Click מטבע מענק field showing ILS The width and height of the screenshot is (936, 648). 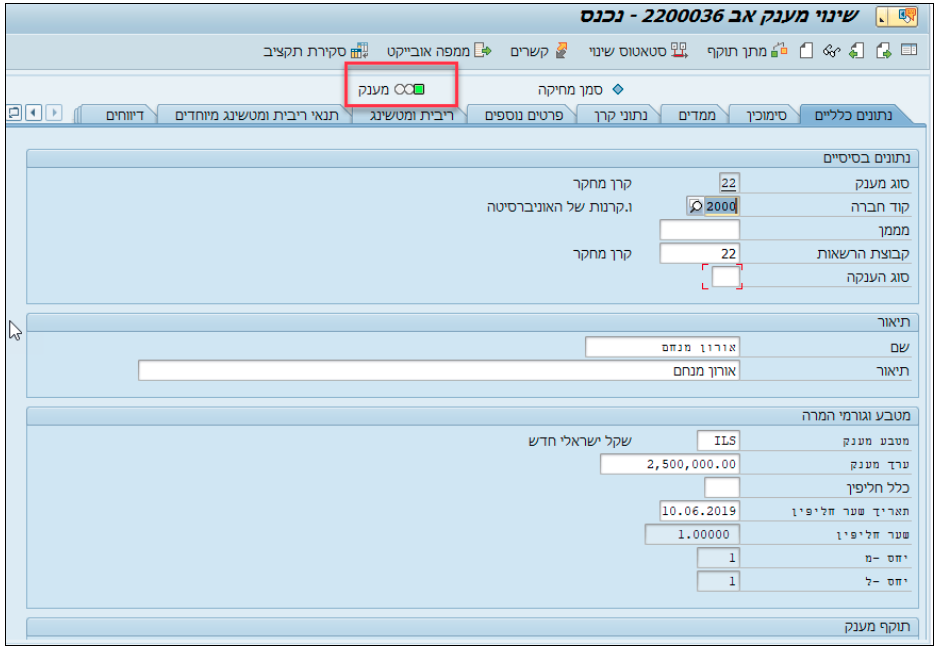coord(718,441)
